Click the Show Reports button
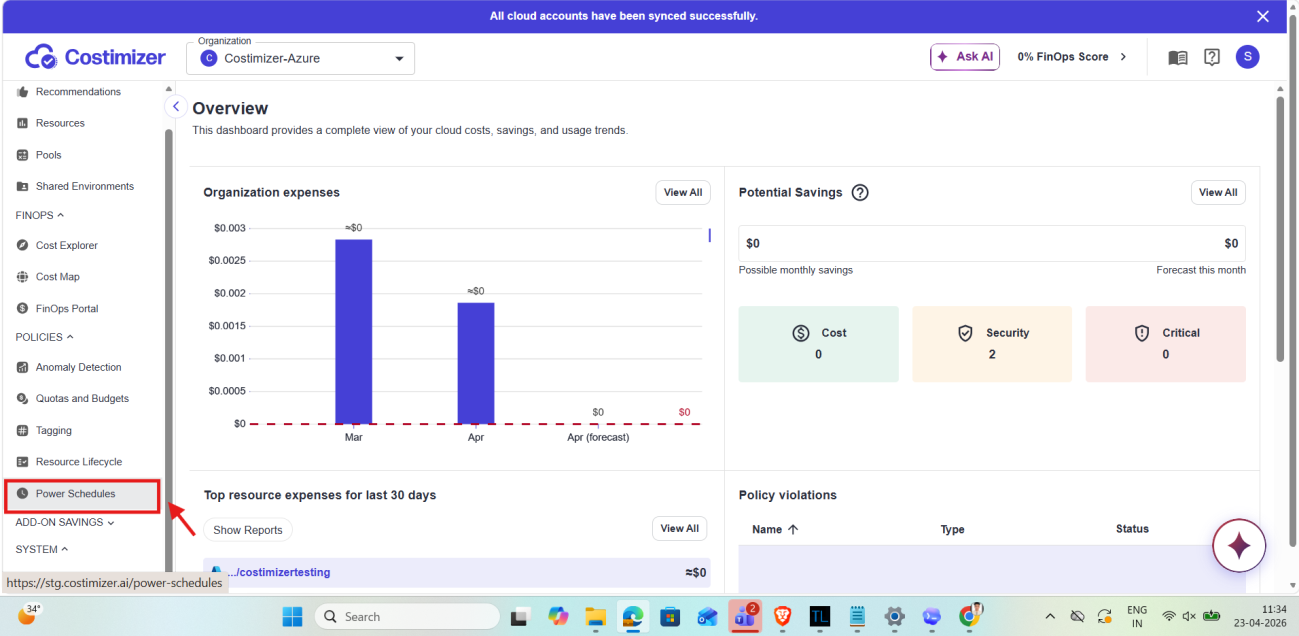 click(248, 530)
